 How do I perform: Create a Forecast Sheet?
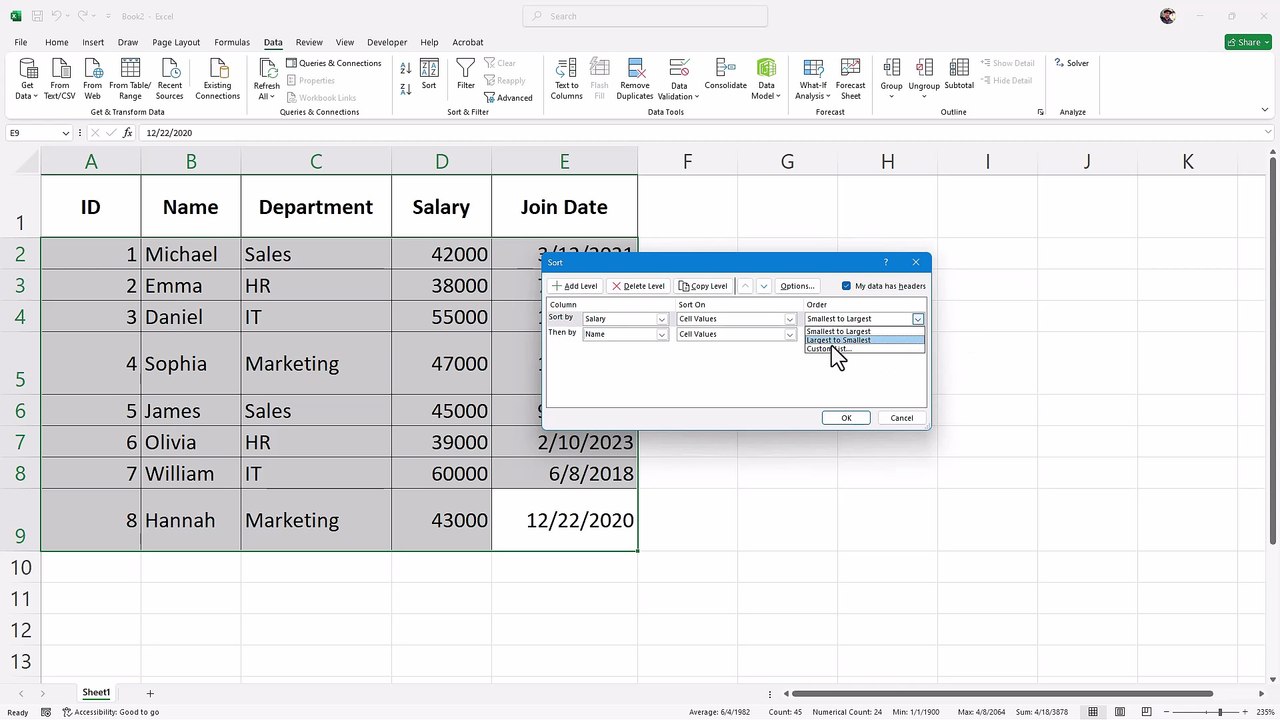(x=851, y=78)
